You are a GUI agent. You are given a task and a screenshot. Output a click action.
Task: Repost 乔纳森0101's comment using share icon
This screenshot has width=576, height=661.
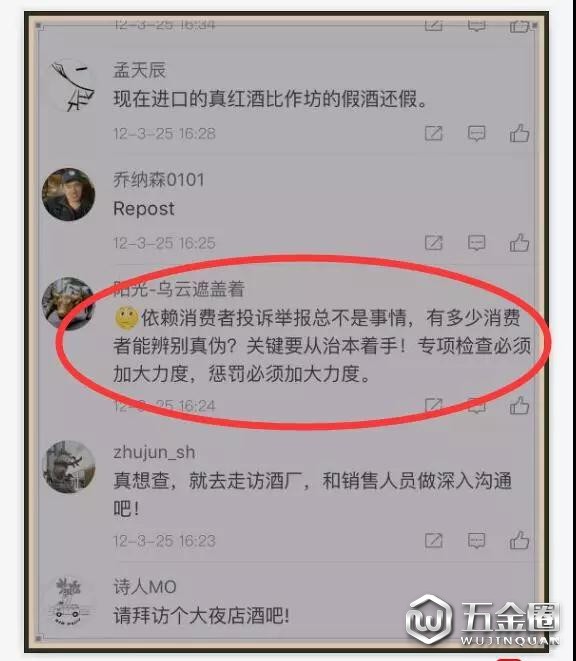tap(433, 243)
